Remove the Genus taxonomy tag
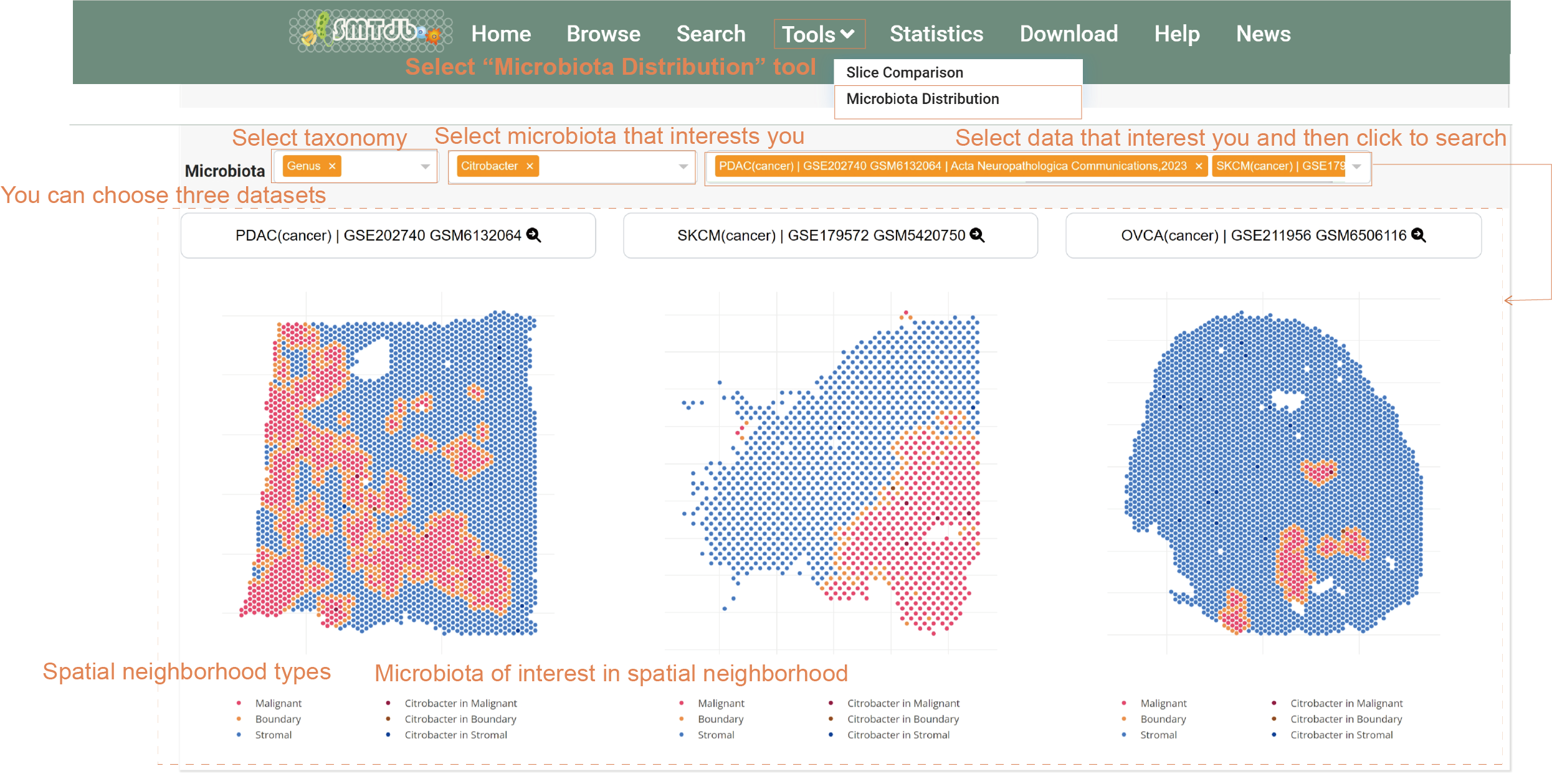The width and height of the screenshot is (1552, 784). (x=332, y=166)
